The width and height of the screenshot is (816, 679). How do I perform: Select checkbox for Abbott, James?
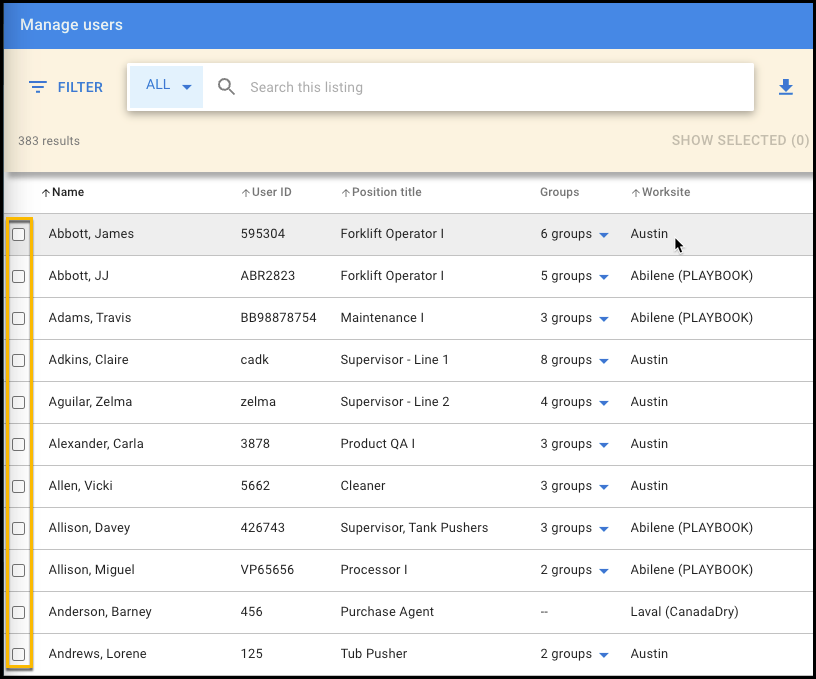[18, 233]
